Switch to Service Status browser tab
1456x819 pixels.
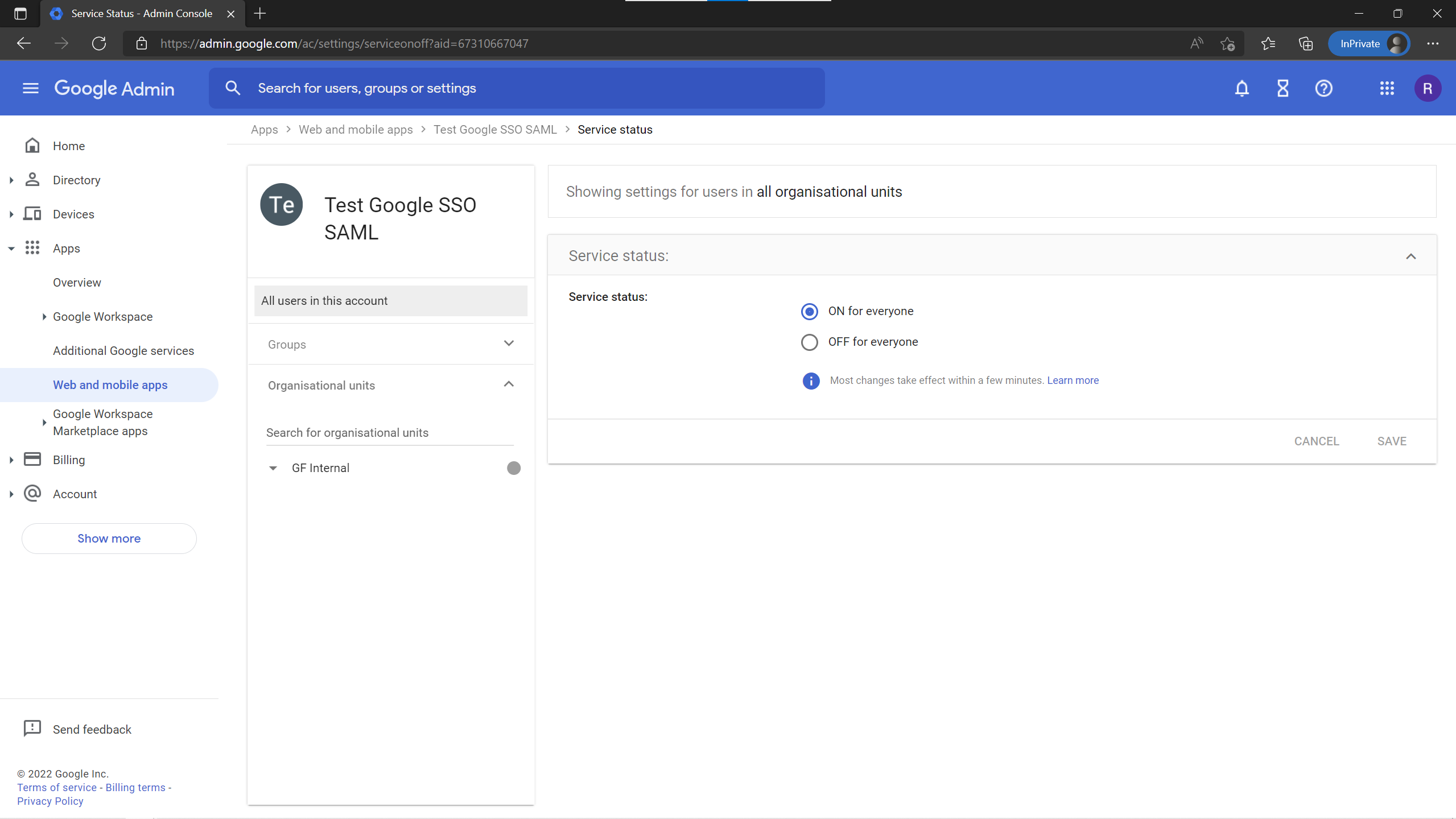click(142, 14)
